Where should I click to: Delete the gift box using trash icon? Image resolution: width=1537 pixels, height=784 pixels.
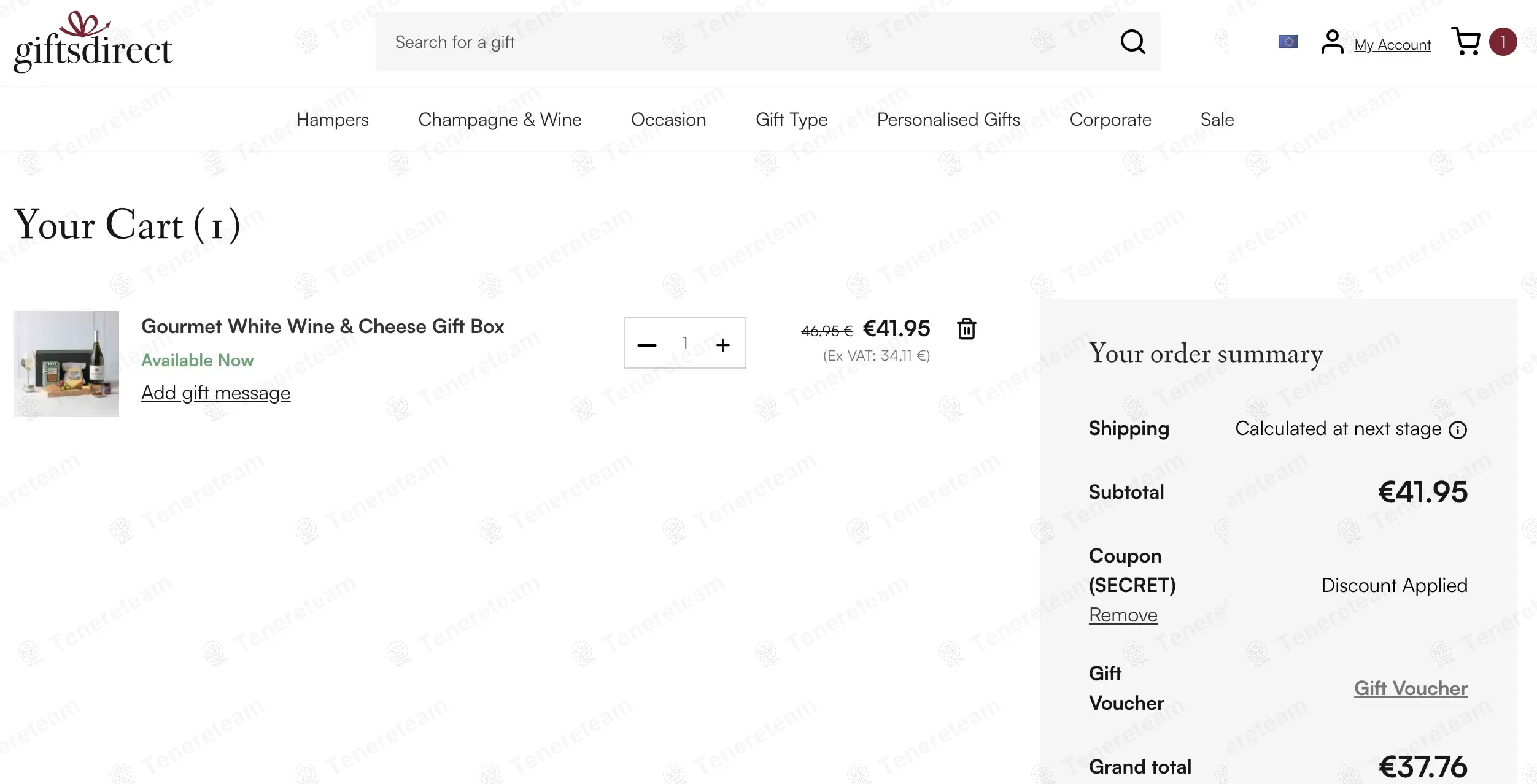[967, 329]
